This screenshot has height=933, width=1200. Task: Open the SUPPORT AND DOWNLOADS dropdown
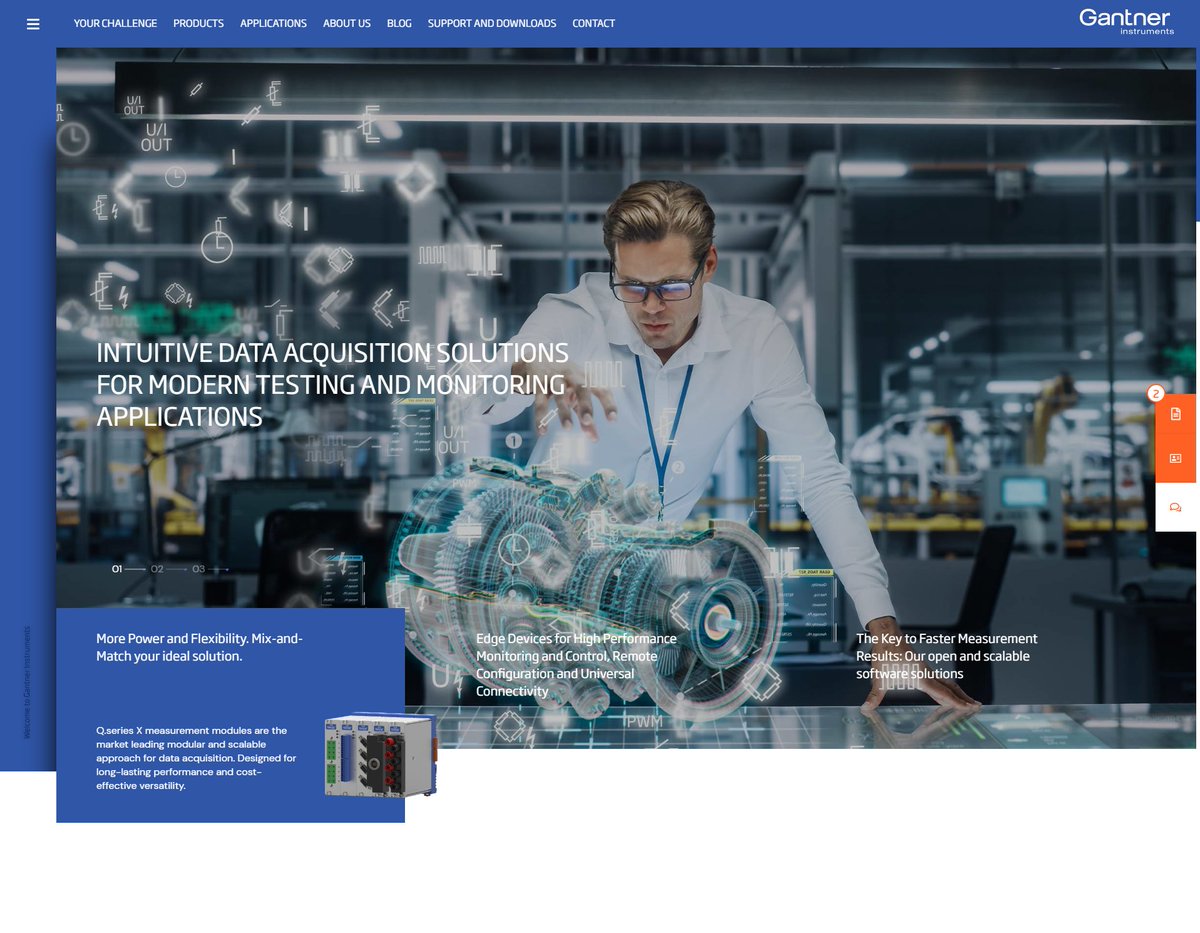point(491,23)
